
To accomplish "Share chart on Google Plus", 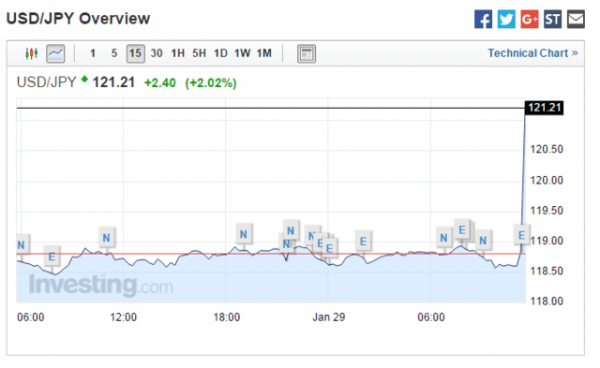I will tap(530, 19).
